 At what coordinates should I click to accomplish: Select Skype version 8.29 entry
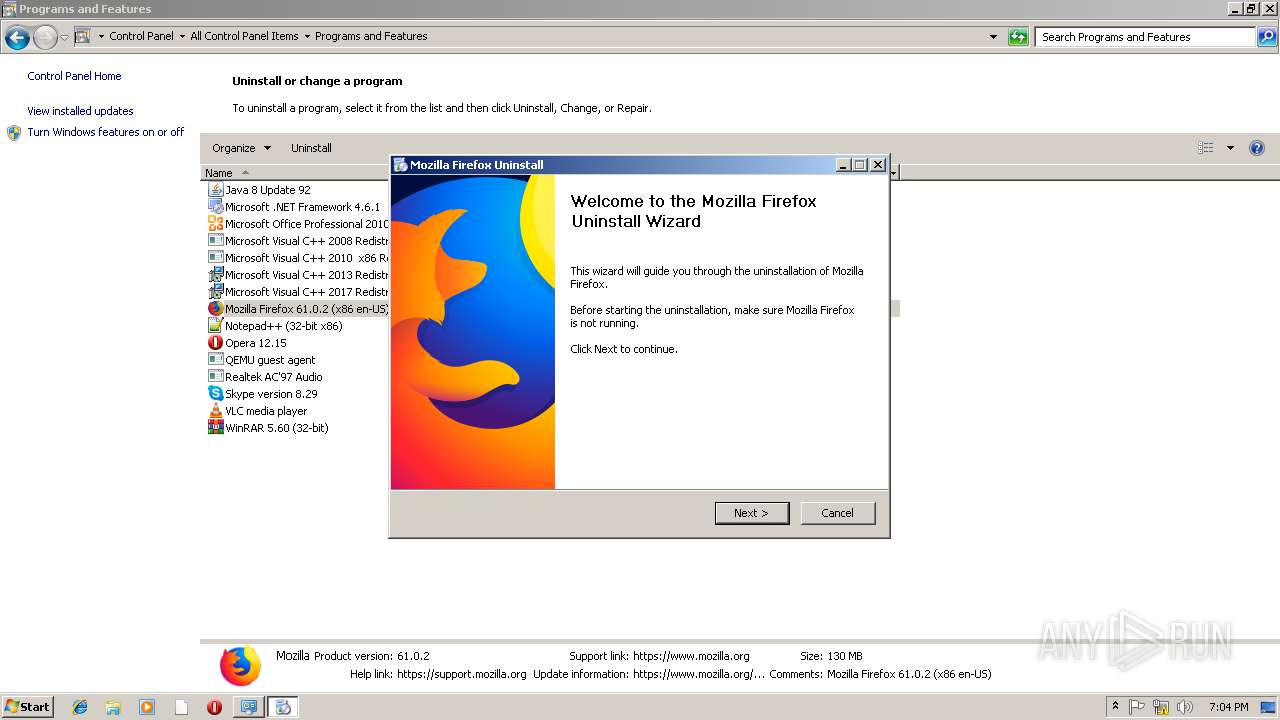click(x=271, y=394)
